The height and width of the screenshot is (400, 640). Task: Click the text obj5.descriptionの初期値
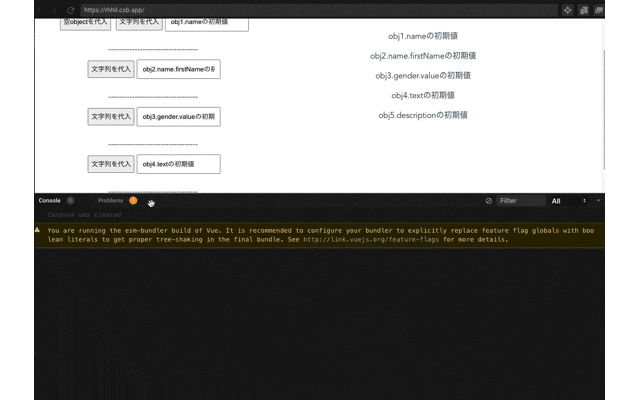(423, 115)
